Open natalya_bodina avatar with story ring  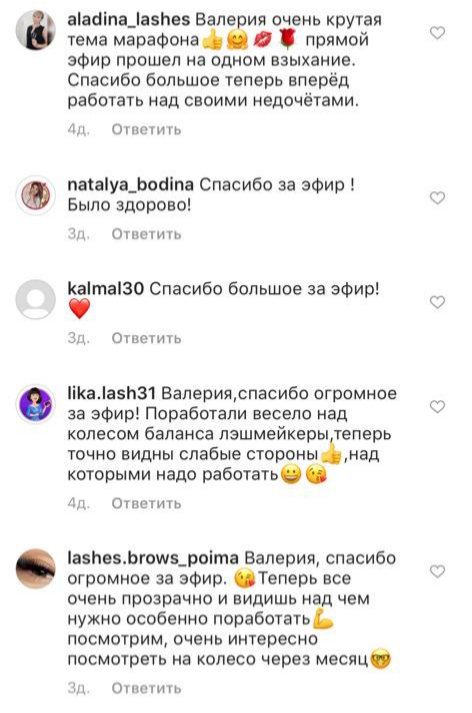click(35, 195)
